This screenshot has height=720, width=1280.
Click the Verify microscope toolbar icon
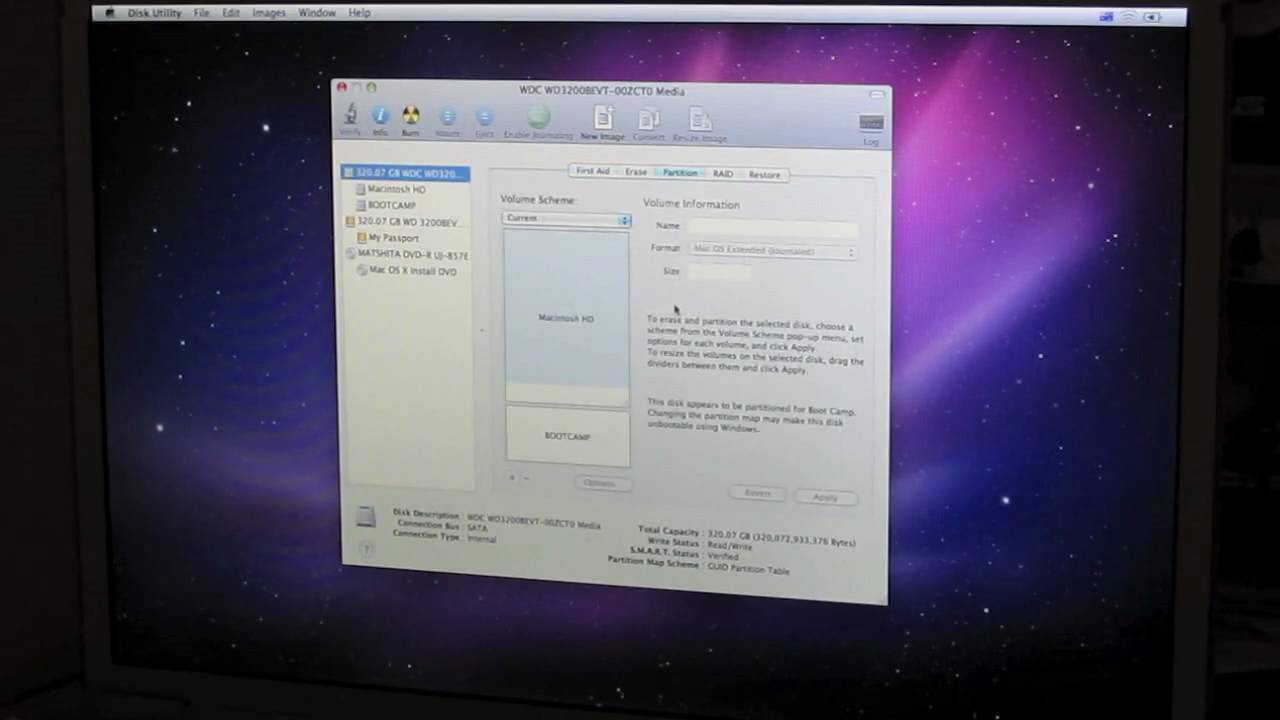pos(350,116)
